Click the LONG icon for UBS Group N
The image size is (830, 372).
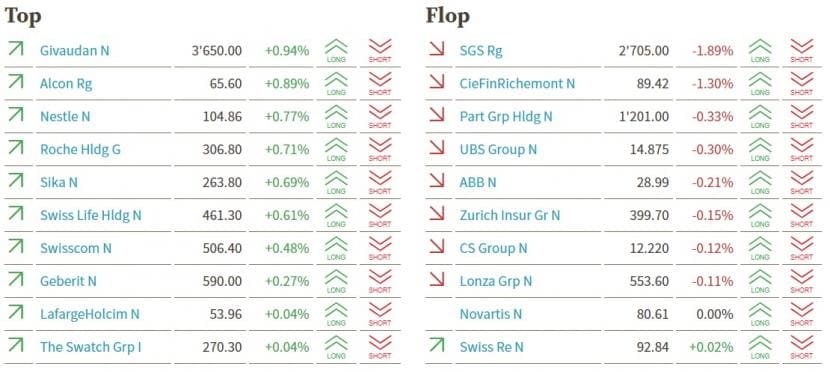pos(760,149)
